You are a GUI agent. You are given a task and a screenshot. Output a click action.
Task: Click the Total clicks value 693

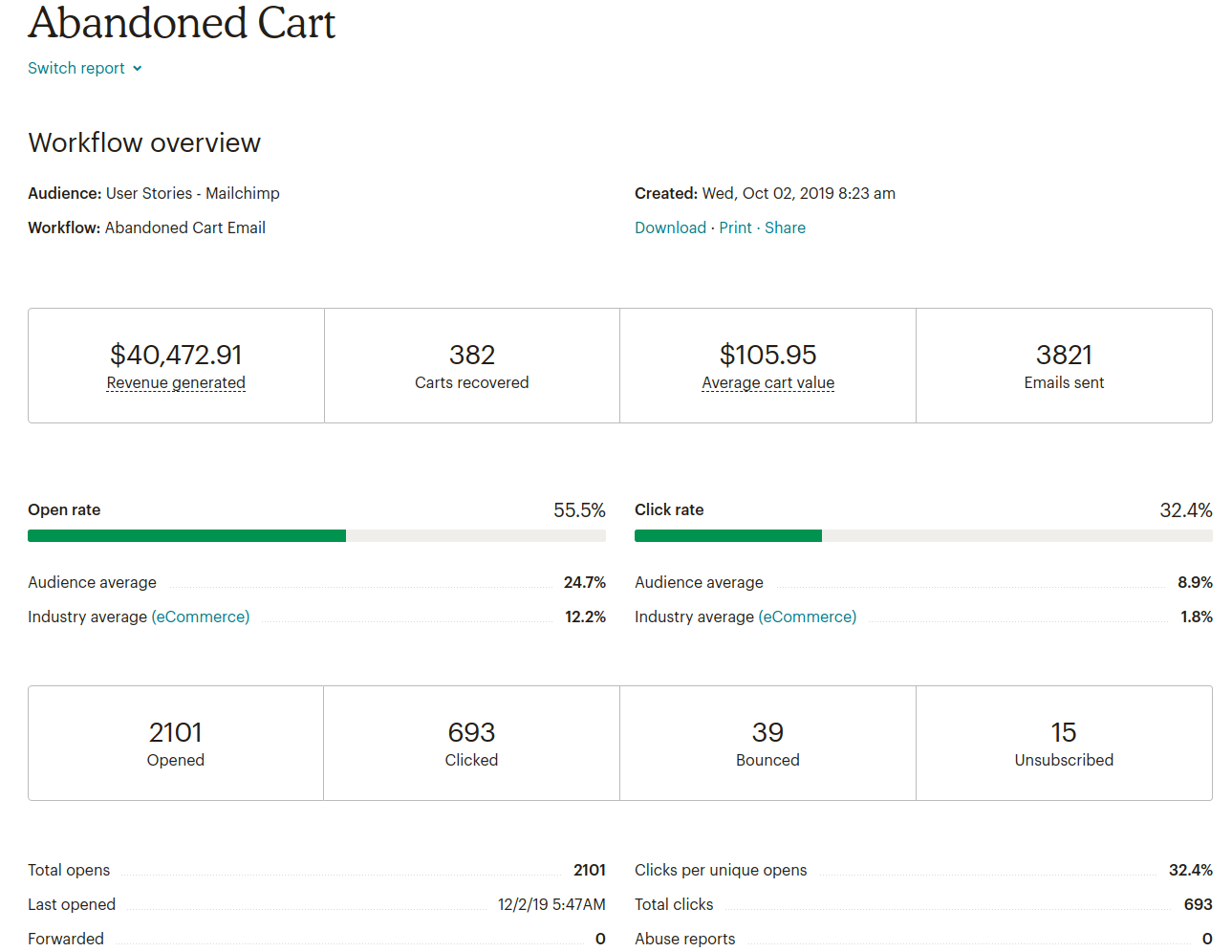[1198, 905]
